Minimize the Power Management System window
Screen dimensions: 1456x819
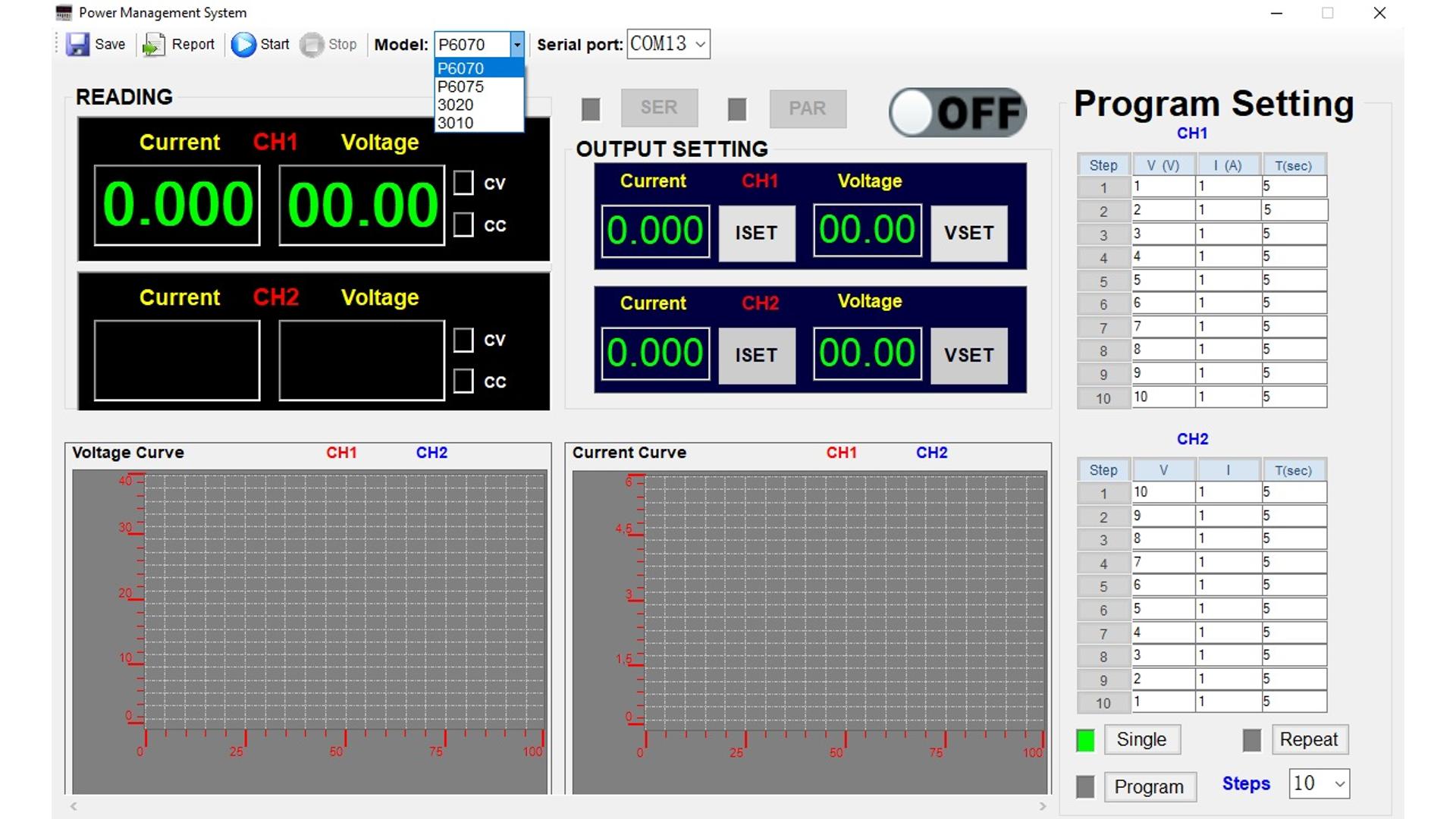click(x=1277, y=13)
